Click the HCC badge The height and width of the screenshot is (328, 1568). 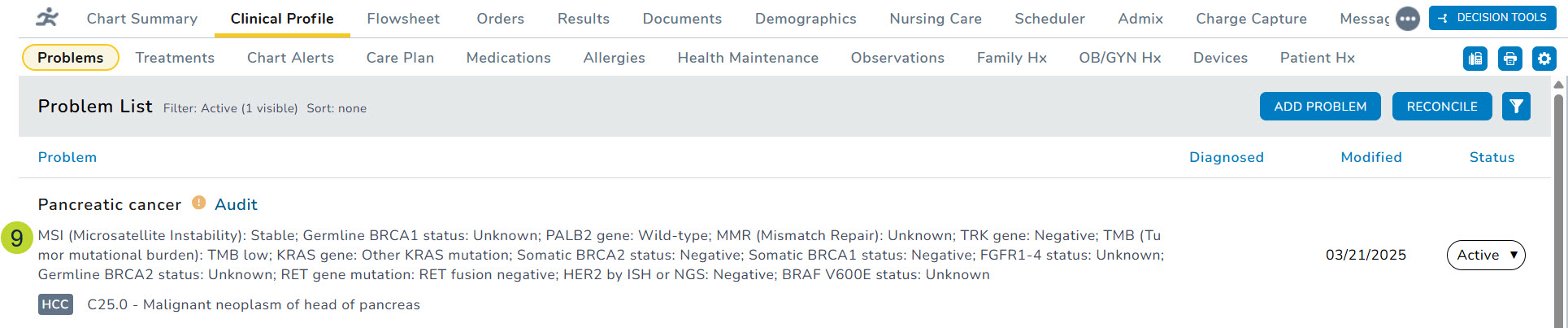pos(55,304)
